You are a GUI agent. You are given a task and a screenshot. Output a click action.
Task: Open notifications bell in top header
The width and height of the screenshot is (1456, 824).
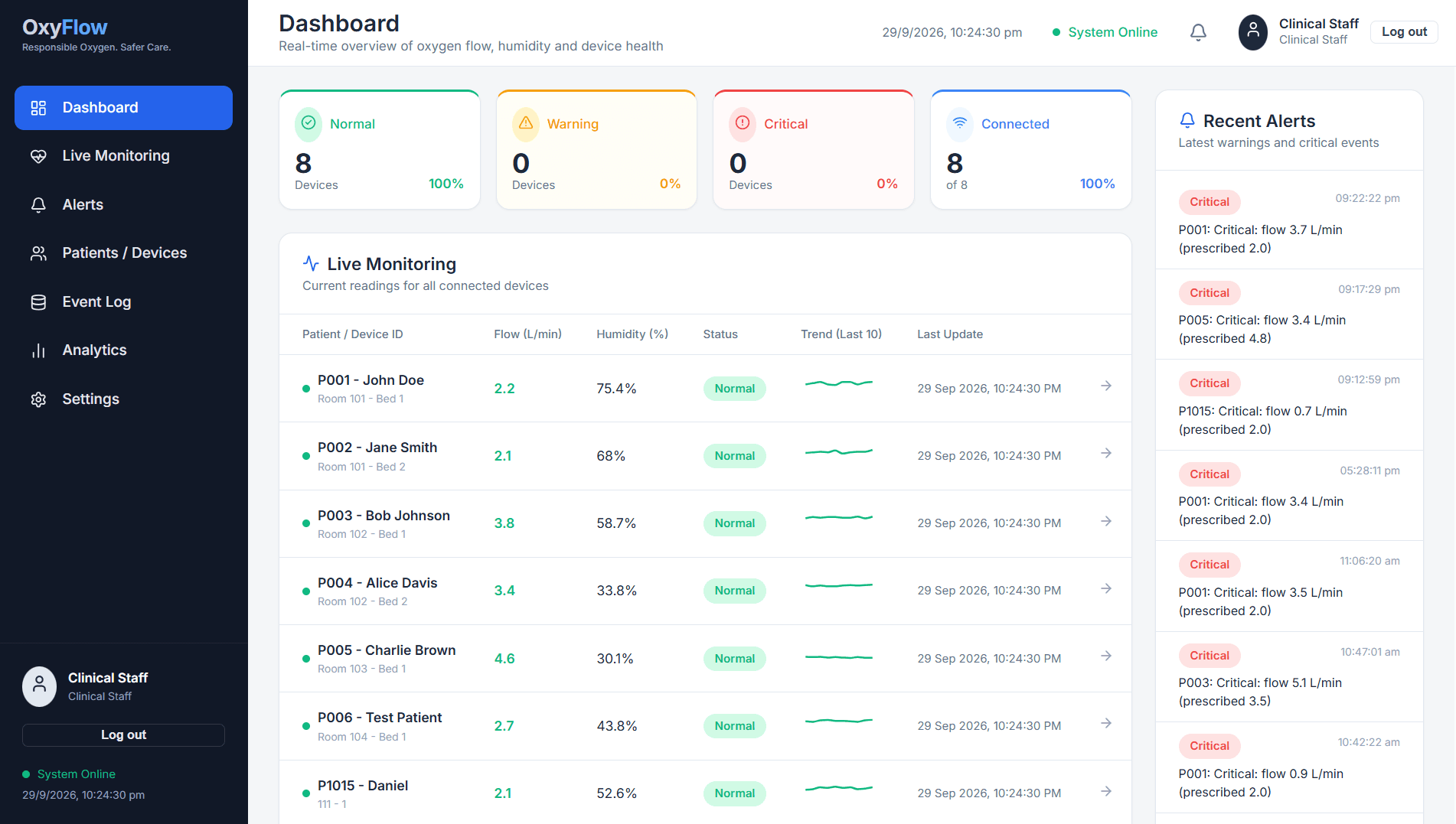click(x=1198, y=32)
